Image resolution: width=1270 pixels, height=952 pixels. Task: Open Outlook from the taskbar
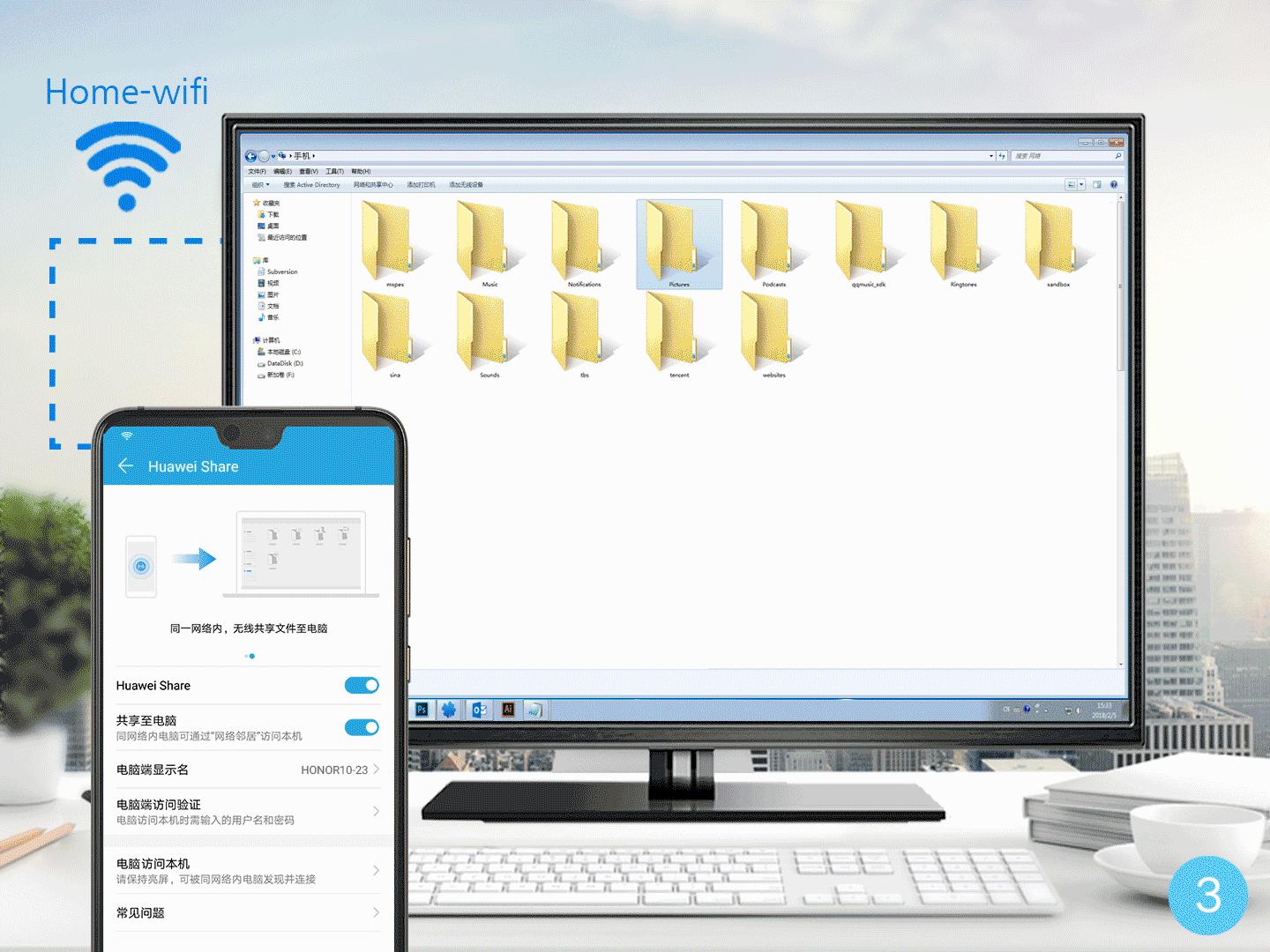480,710
